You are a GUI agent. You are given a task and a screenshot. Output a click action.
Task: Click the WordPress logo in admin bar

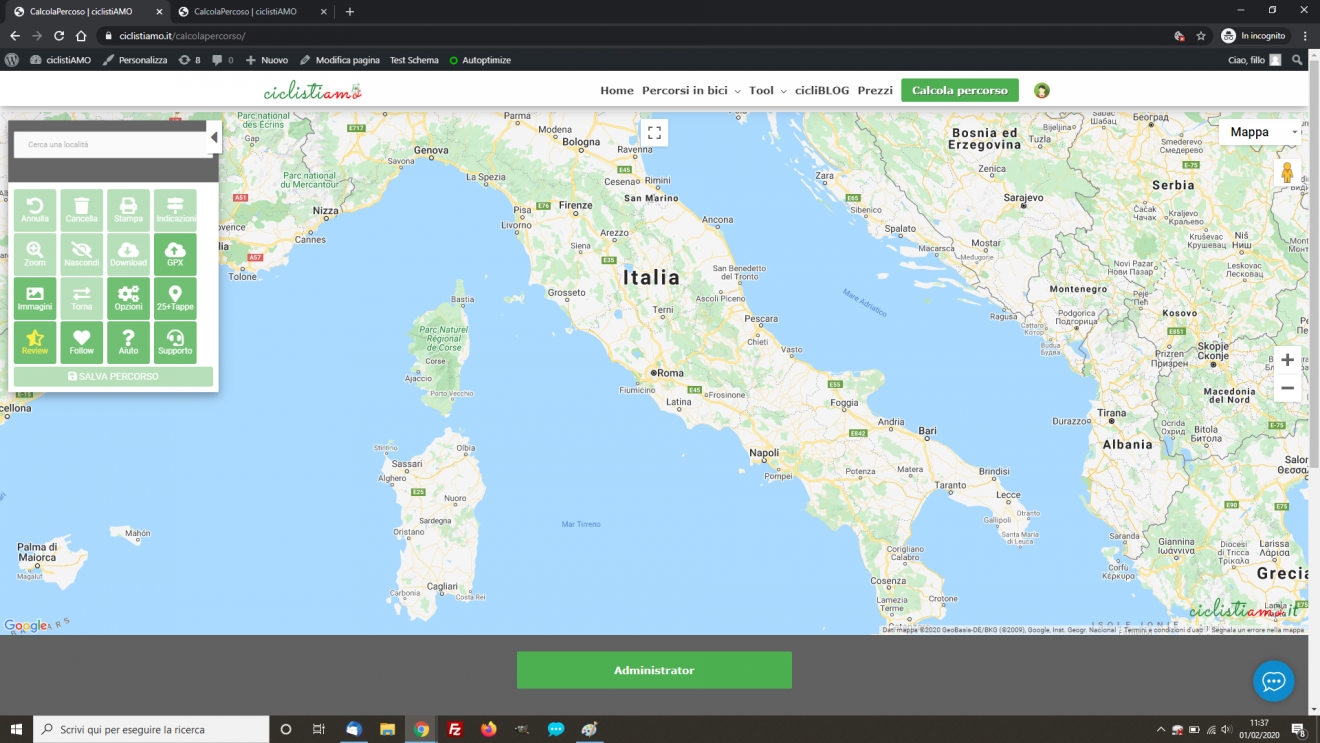12,60
